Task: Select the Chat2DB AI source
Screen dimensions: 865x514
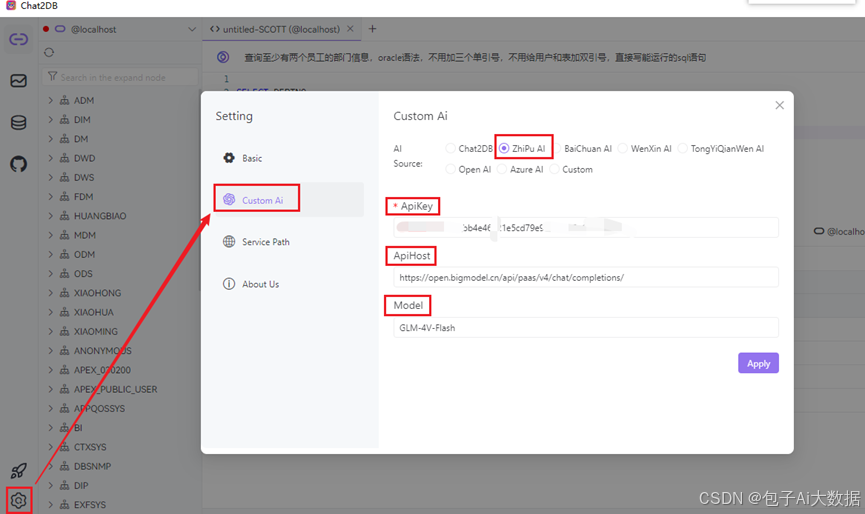Action: 451,148
